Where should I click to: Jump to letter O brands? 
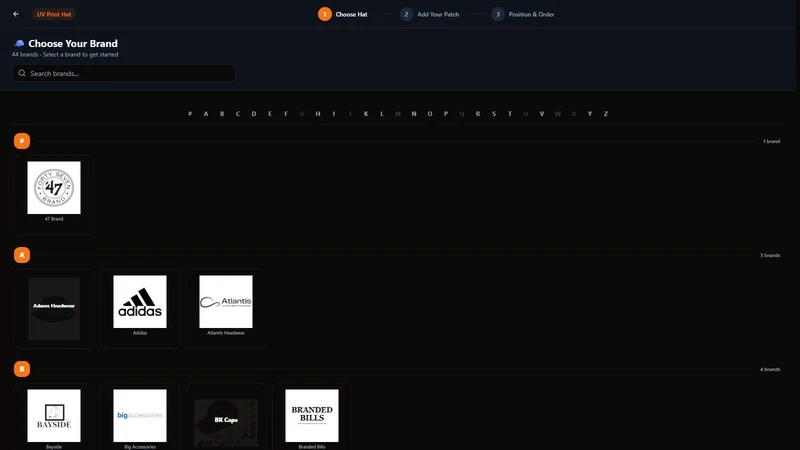pos(430,114)
